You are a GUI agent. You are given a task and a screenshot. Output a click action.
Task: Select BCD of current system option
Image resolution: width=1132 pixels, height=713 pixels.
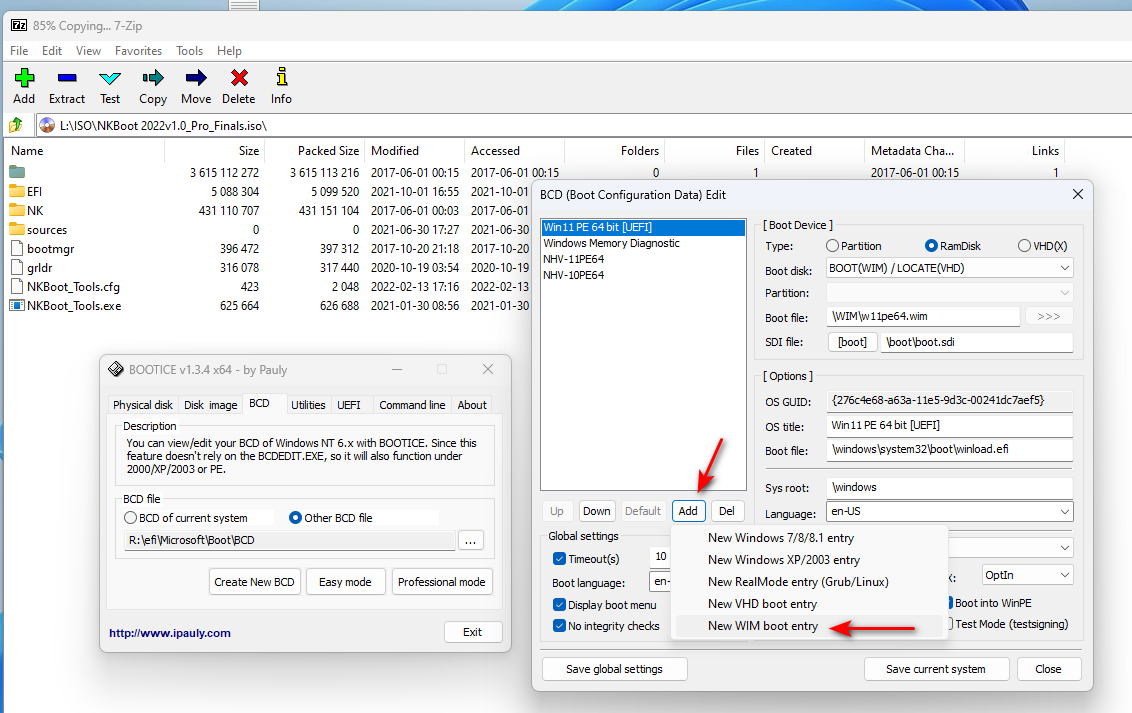coord(131,517)
